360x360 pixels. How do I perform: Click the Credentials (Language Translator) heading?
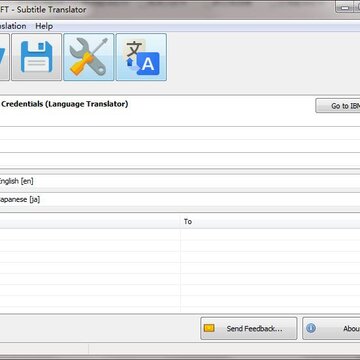(65, 104)
